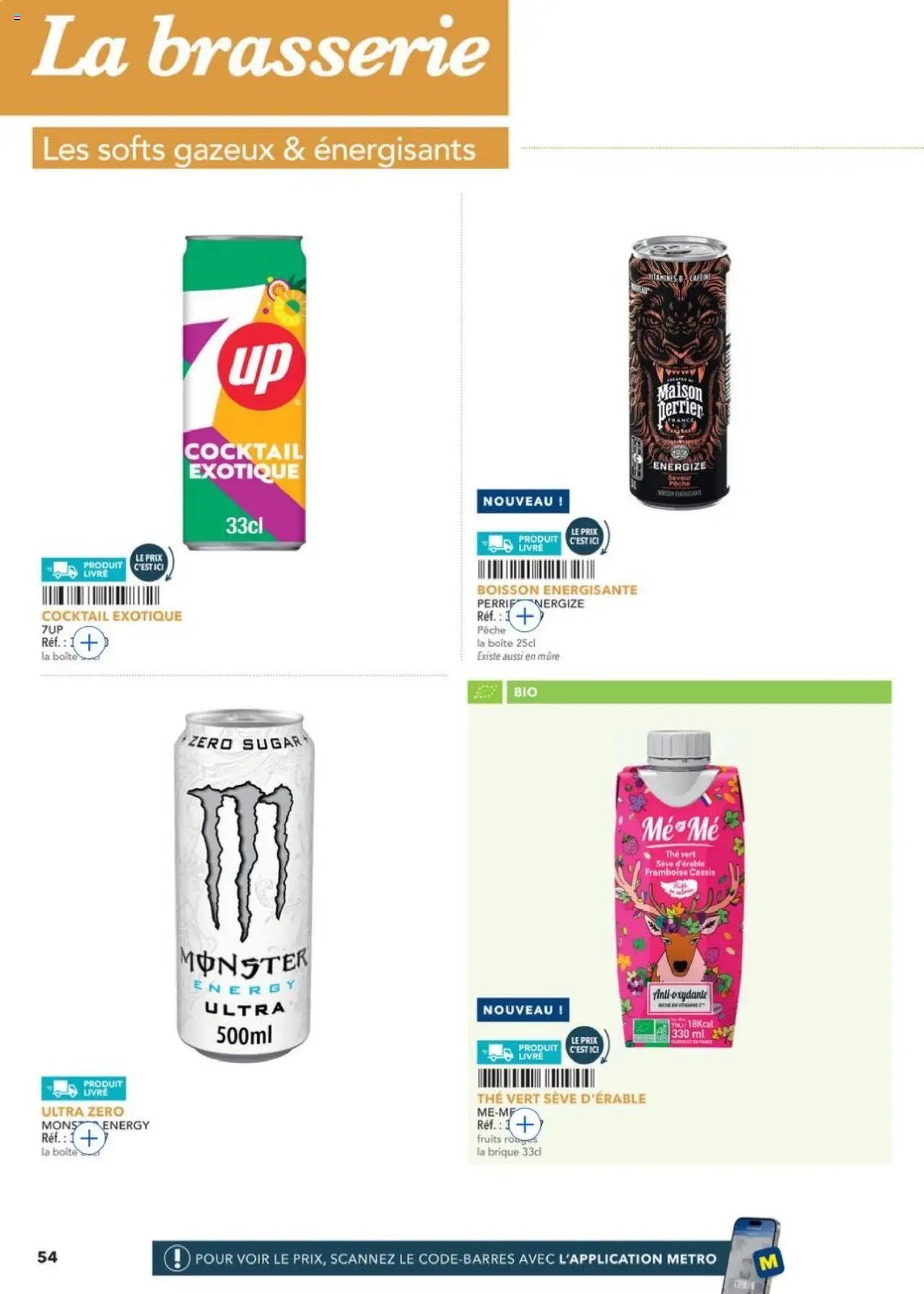Click the Maison Perrier Energize can image
The width and height of the screenshot is (924, 1294).
click(679, 372)
